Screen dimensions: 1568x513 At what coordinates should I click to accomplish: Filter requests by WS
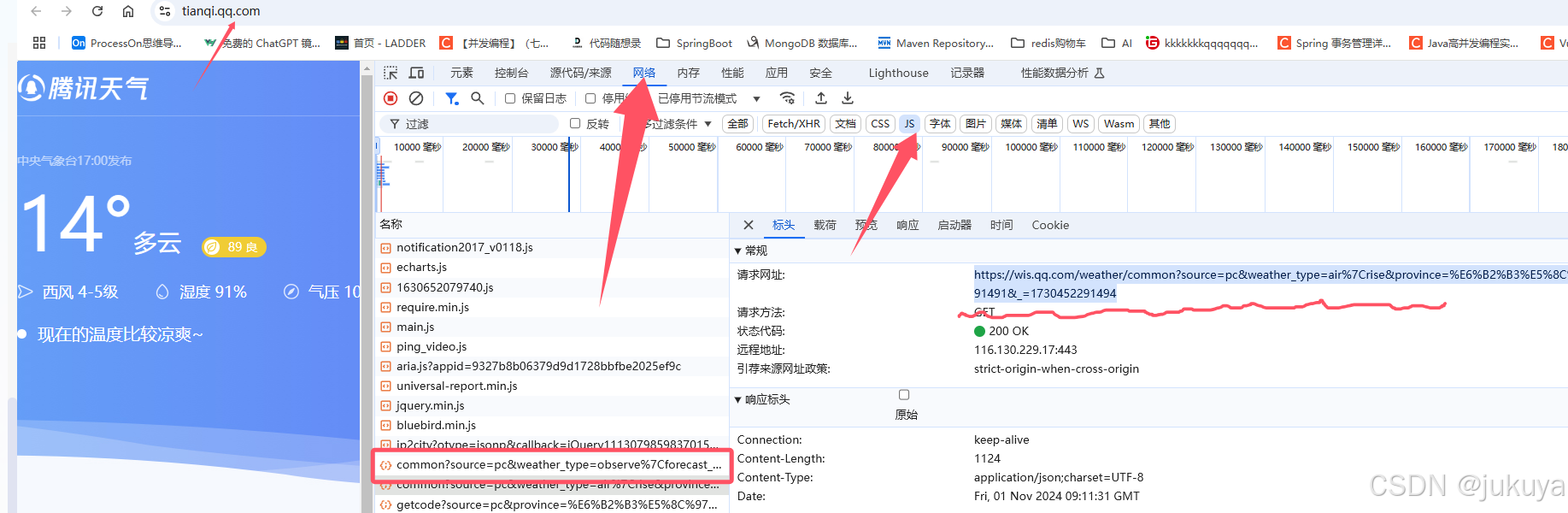click(1081, 124)
